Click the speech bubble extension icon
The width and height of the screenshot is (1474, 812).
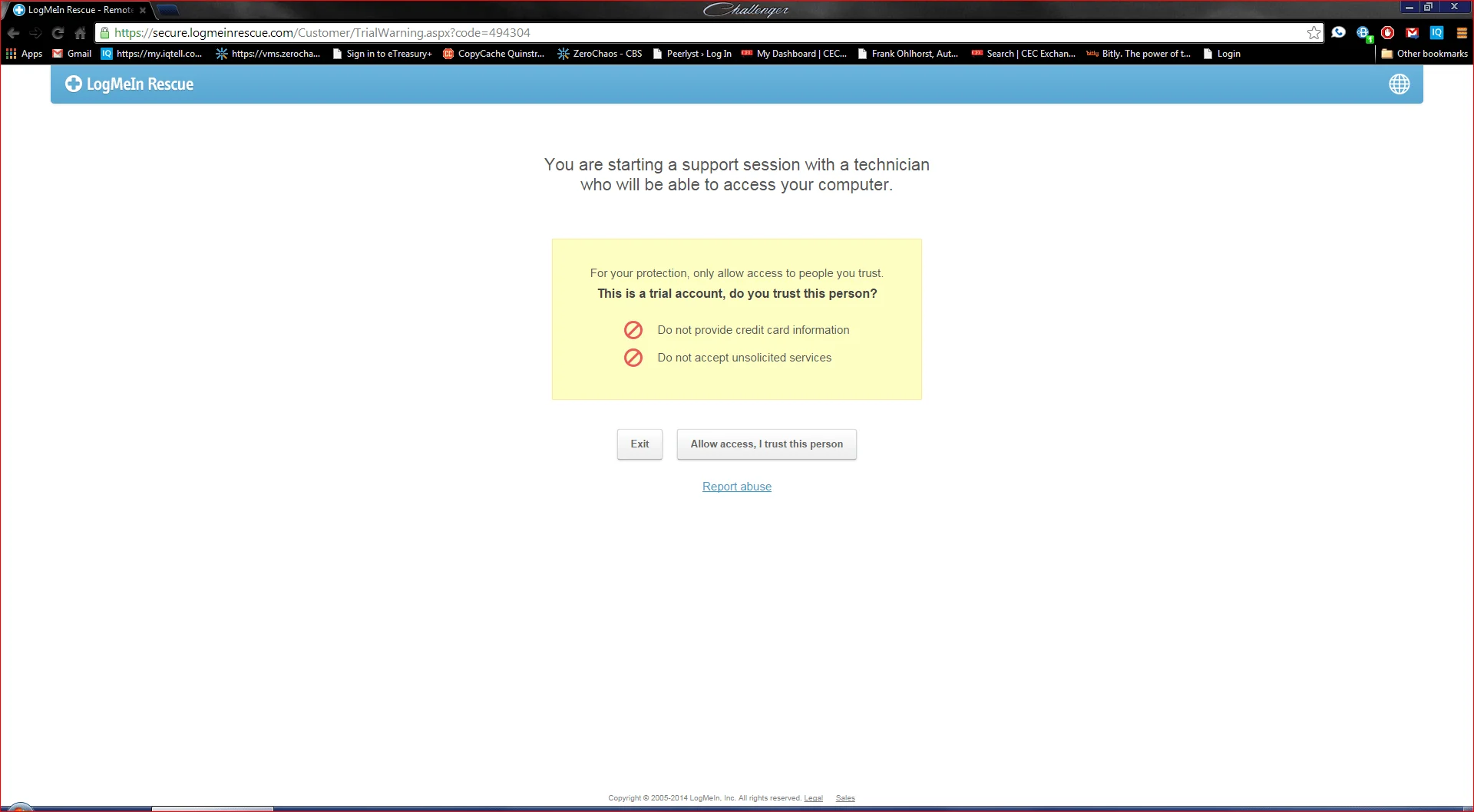[1338, 32]
